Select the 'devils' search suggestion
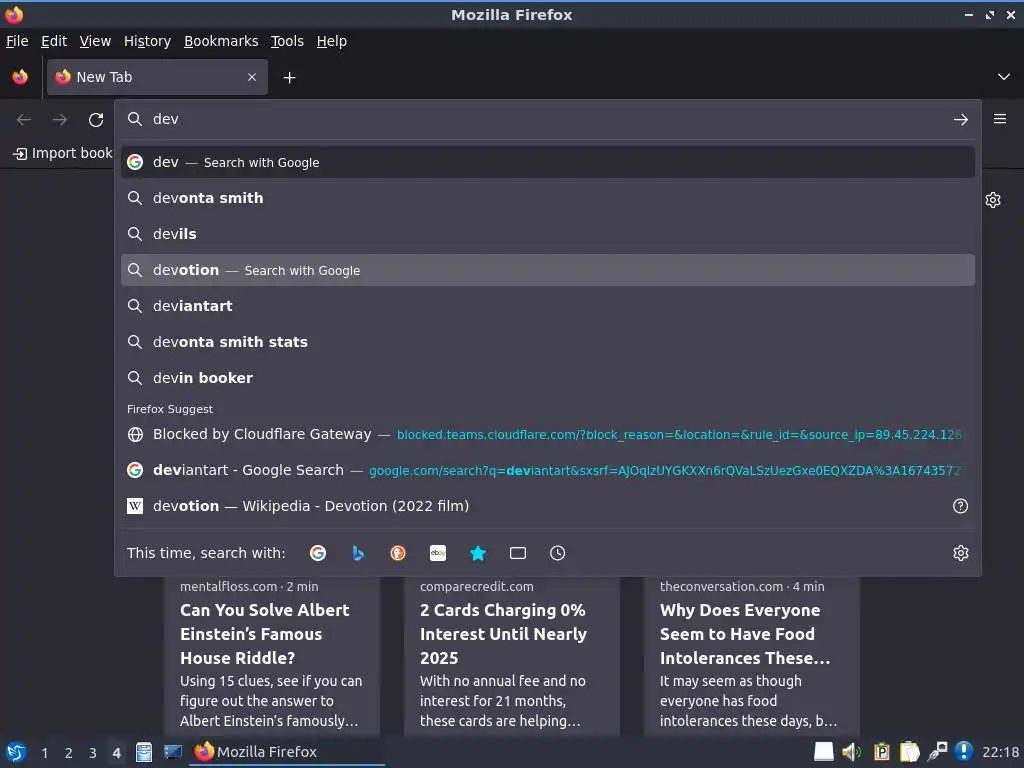1024x768 pixels. click(547, 234)
